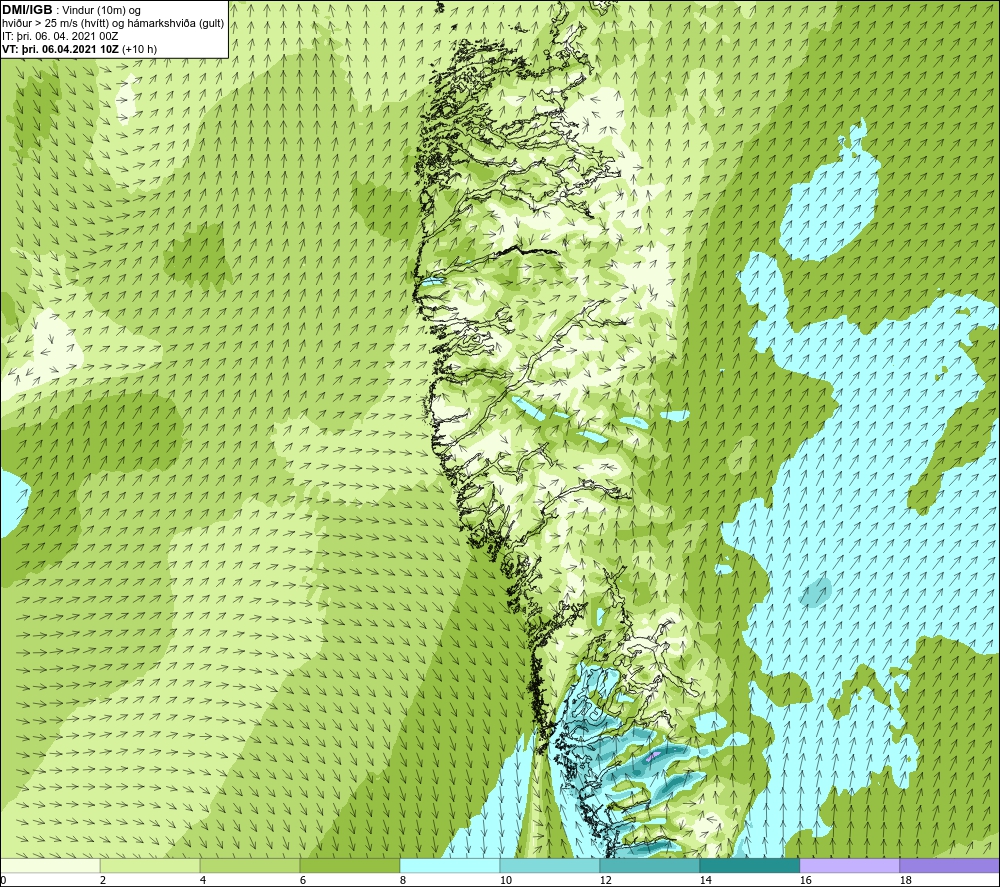Click the legend tick label 6

(303, 880)
